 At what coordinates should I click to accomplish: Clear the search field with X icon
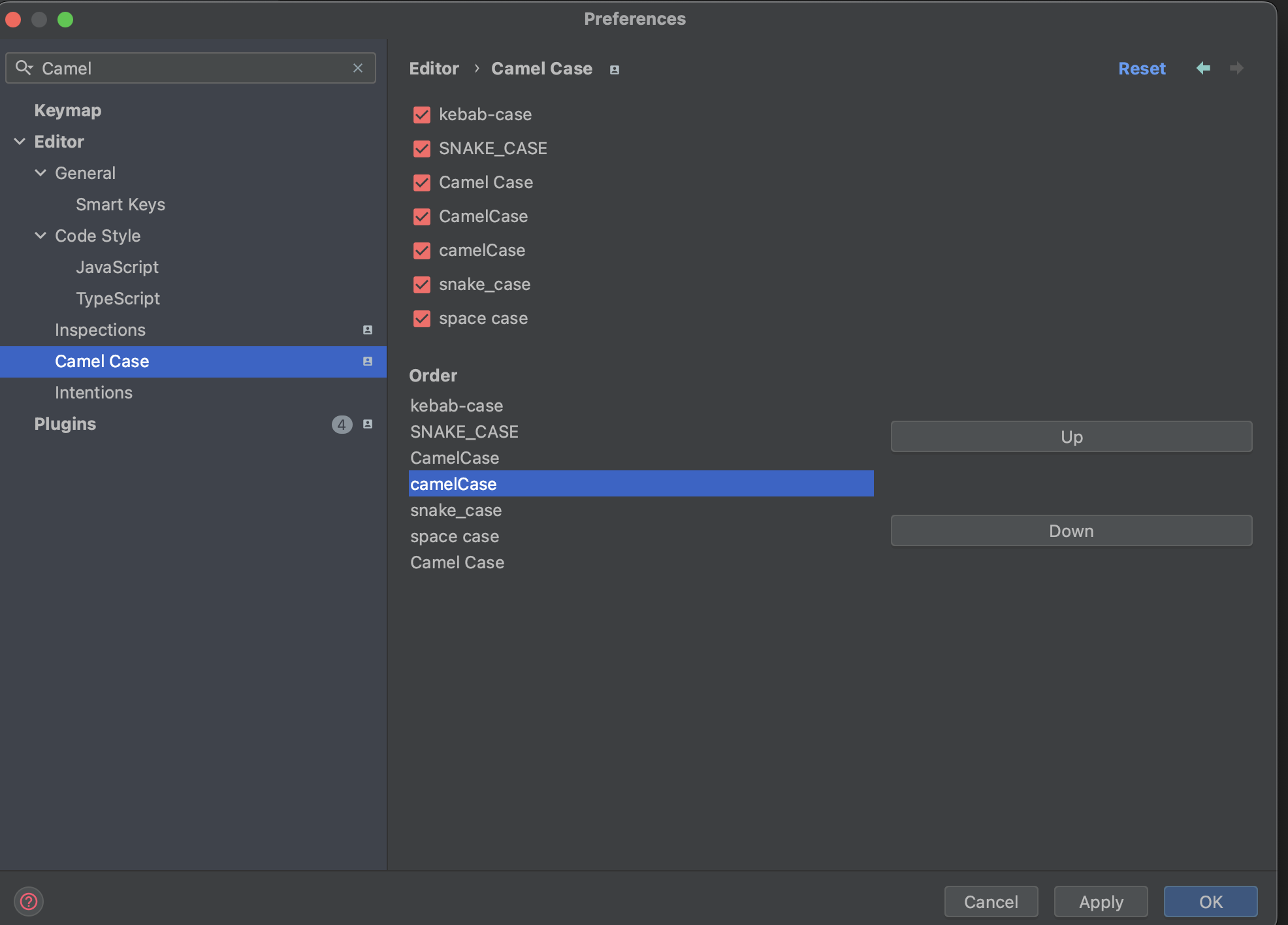point(358,68)
